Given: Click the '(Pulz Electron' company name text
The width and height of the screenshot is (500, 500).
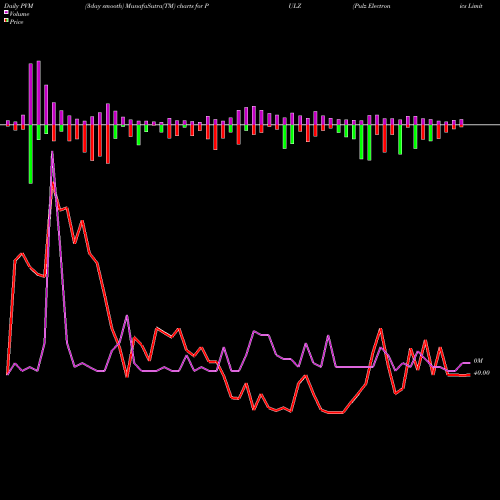Looking at the screenshot, I should 371,6.
